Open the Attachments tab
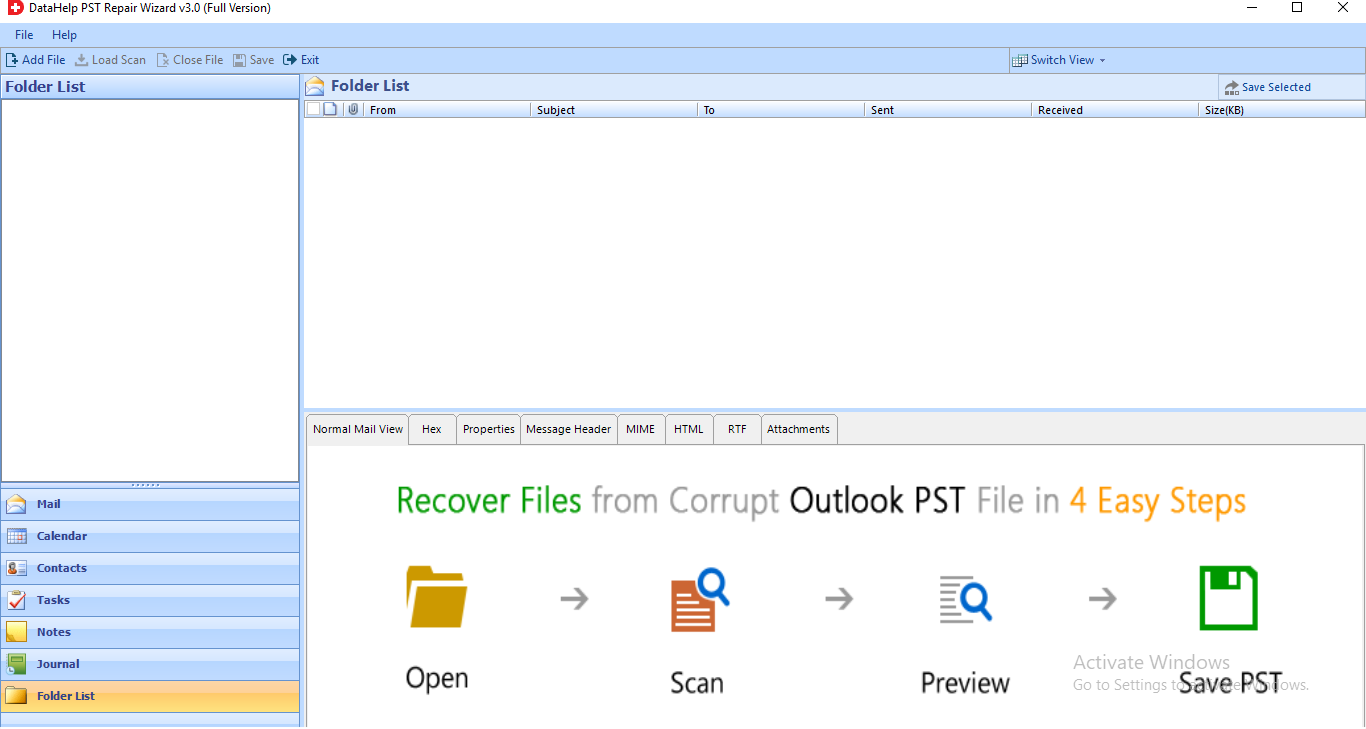The image size is (1366, 729). tap(798, 429)
